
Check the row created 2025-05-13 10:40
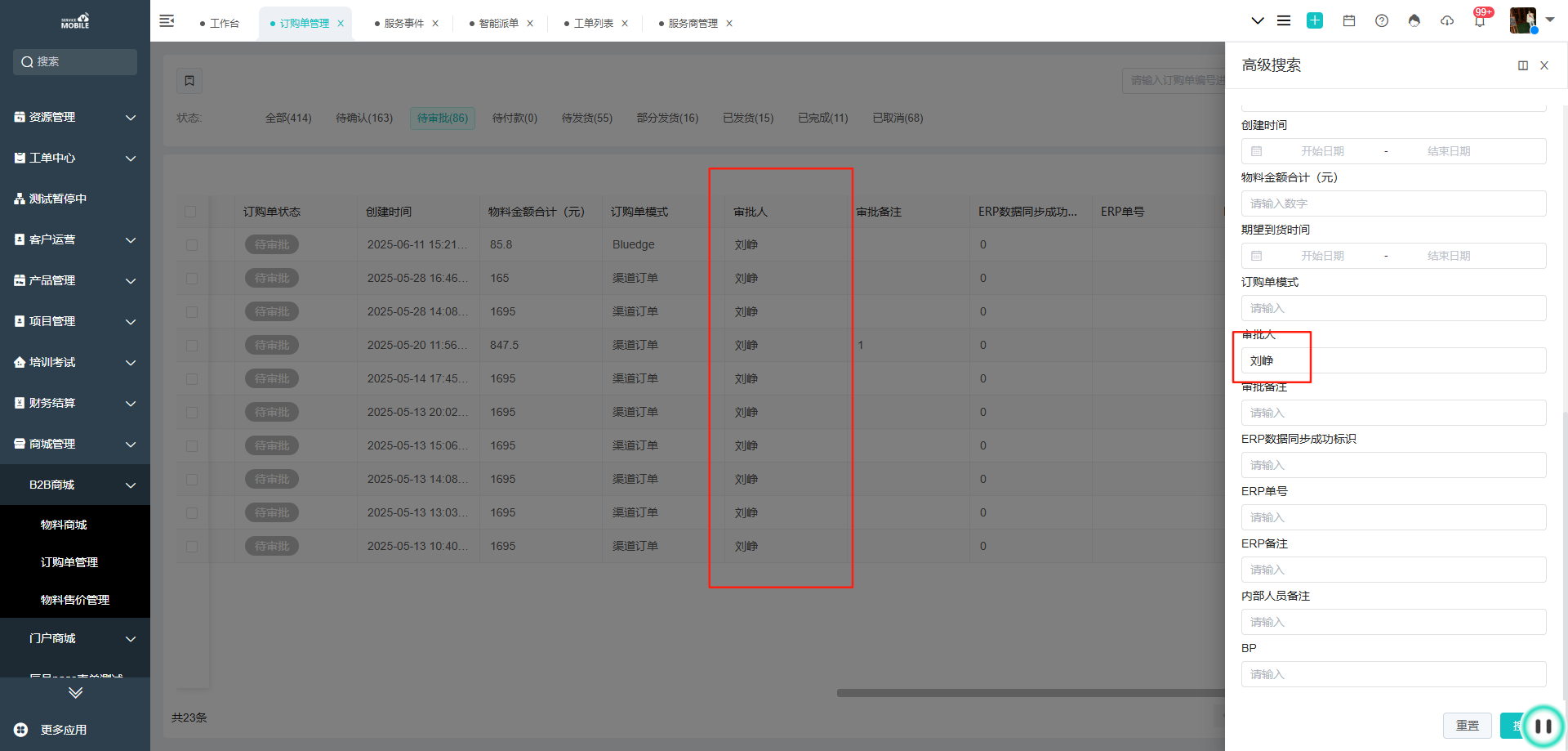(192, 547)
